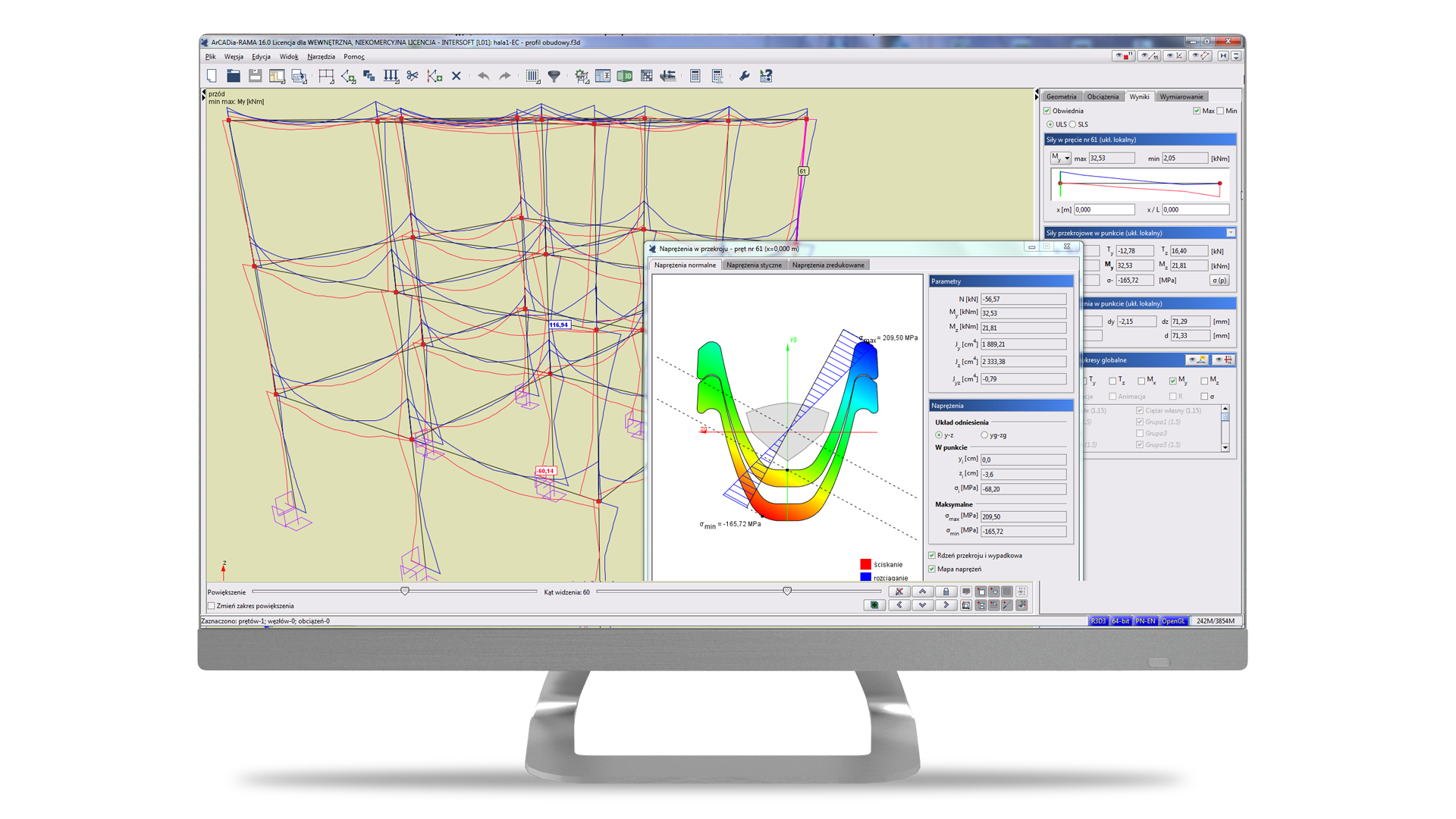Viewport: 1456px width, 819px height.
Task: Click the calculator toolbar icon
Action: pyautogui.click(x=695, y=76)
